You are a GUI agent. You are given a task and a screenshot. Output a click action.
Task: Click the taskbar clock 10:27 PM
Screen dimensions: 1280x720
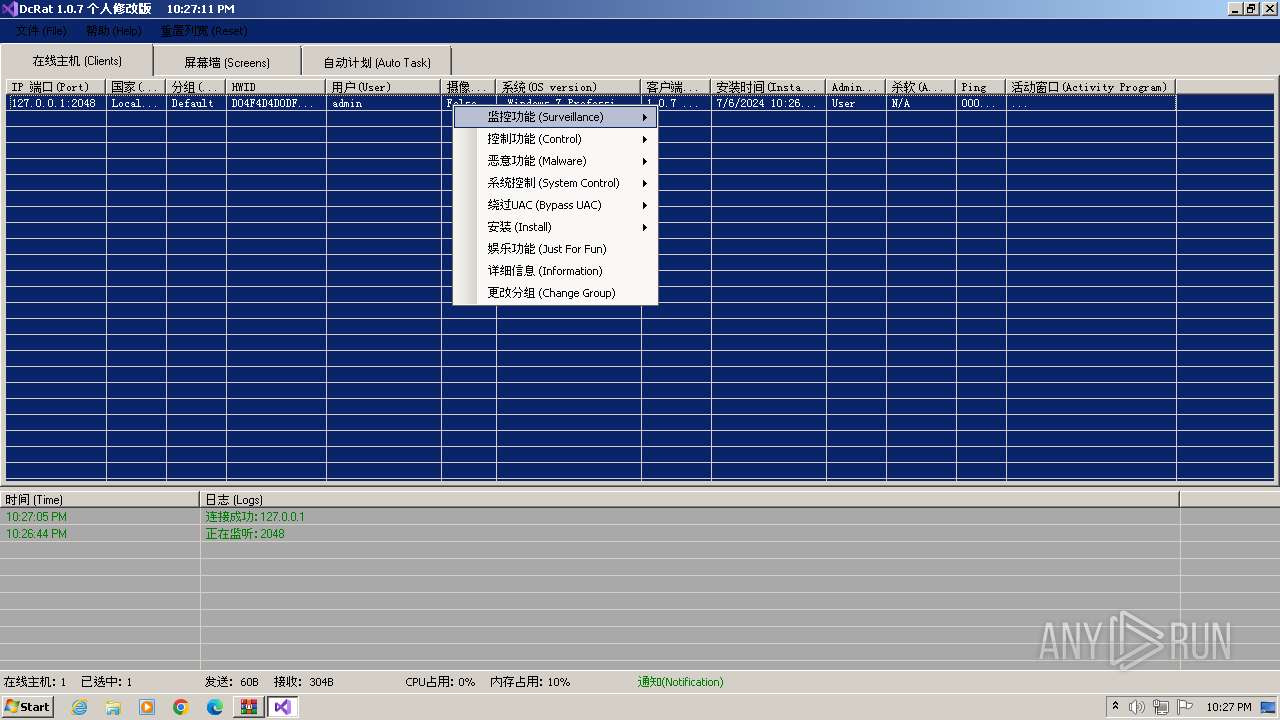[1228, 707]
